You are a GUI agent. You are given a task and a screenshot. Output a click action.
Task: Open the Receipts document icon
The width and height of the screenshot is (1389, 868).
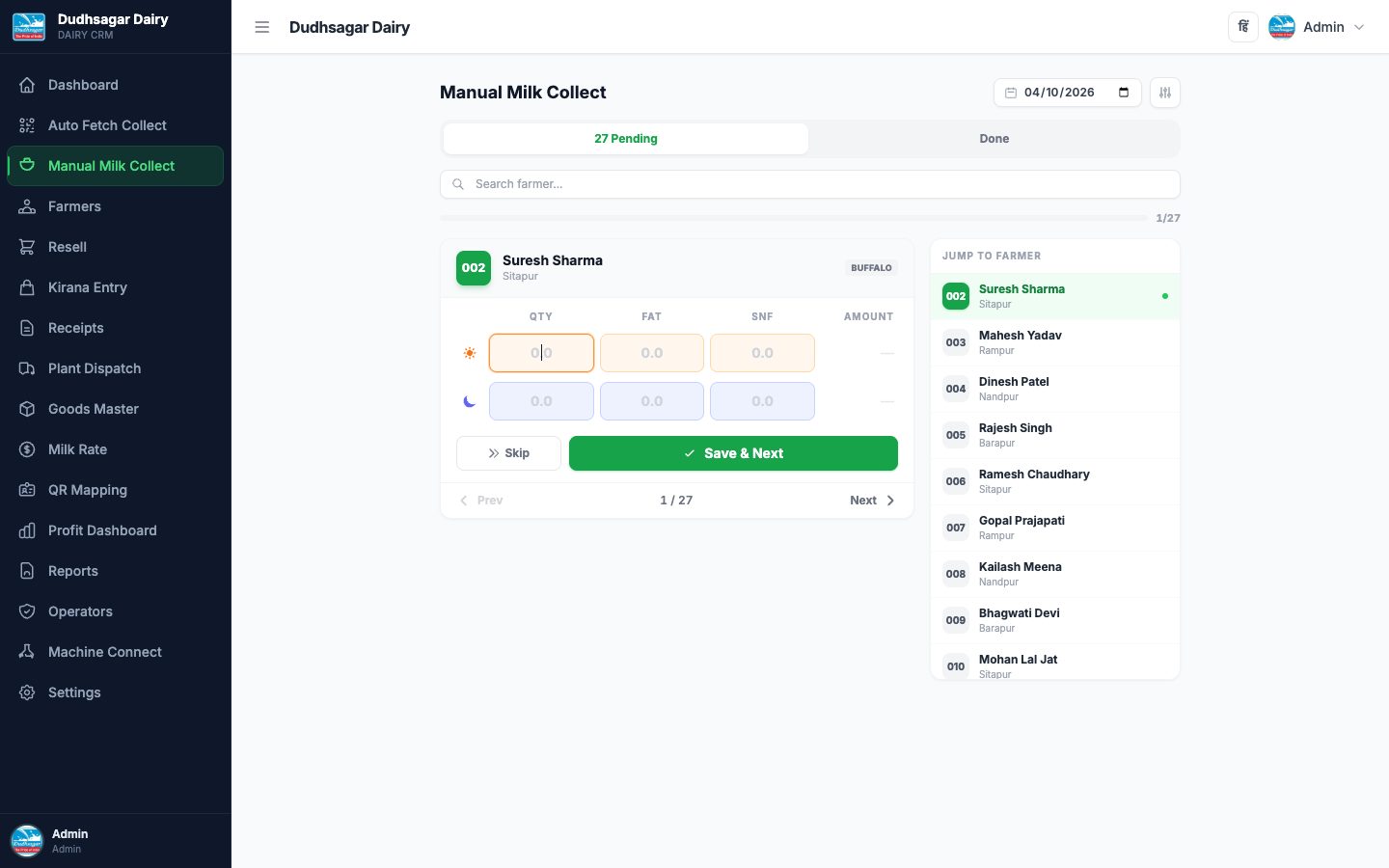pyautogui.click(x=27, y=328)
